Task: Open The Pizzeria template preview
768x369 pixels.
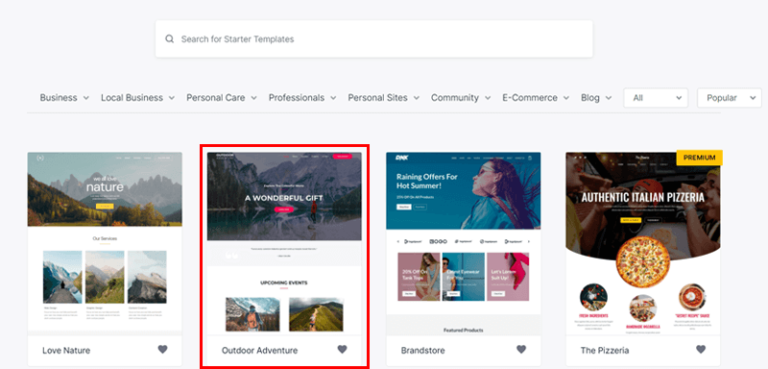Action: pos(643,244)
